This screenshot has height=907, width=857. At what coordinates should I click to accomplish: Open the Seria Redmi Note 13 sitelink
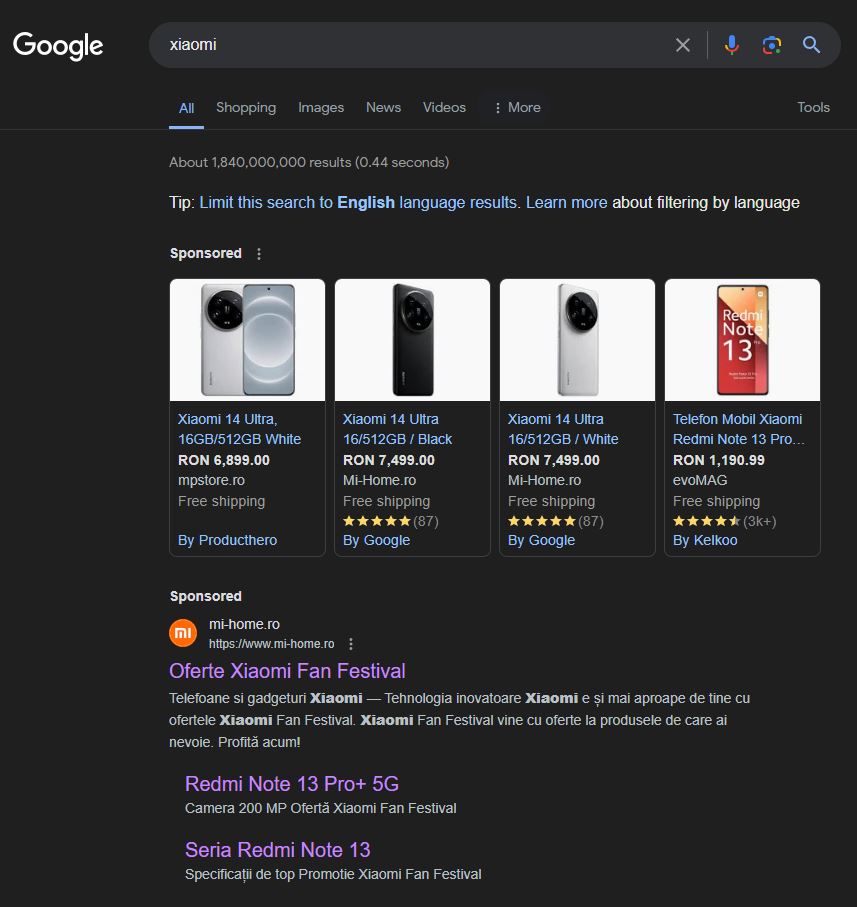click(278, 850)
